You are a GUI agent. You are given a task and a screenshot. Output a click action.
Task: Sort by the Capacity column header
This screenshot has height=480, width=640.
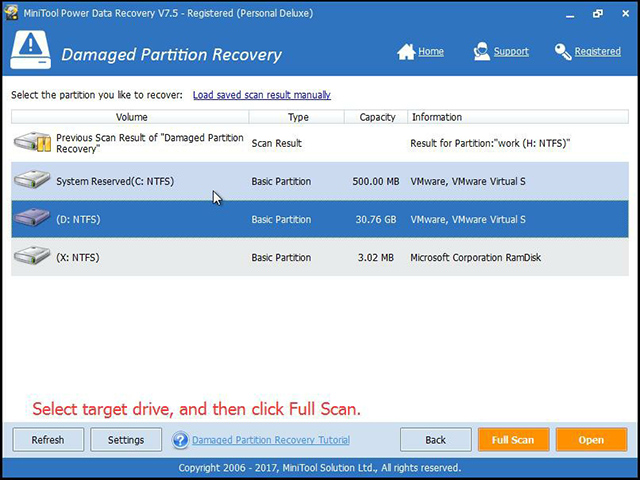click(x=377, y=117)
